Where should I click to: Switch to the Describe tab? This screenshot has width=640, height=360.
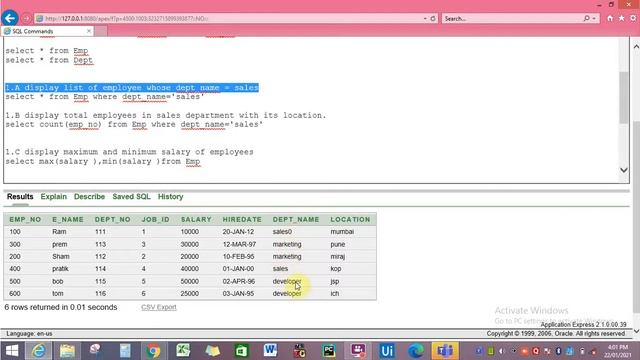[89, 197]
